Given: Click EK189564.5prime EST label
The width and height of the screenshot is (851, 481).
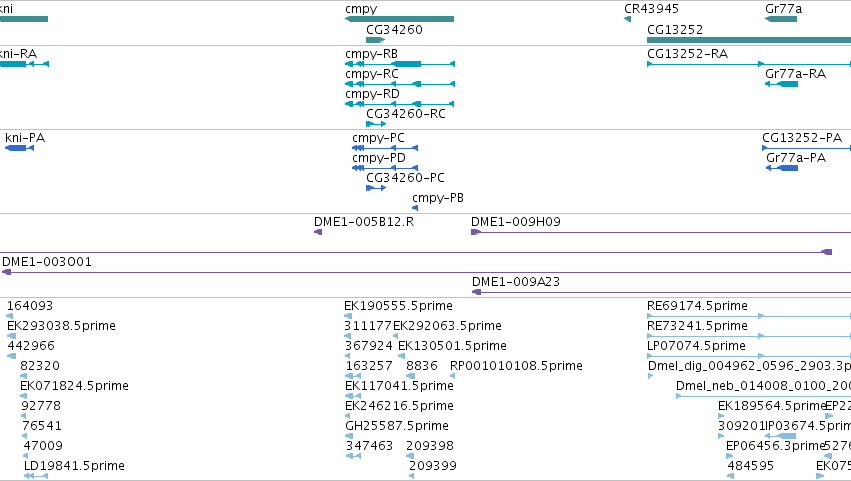Looking at the screenshot, I should (x=772, y=406).
